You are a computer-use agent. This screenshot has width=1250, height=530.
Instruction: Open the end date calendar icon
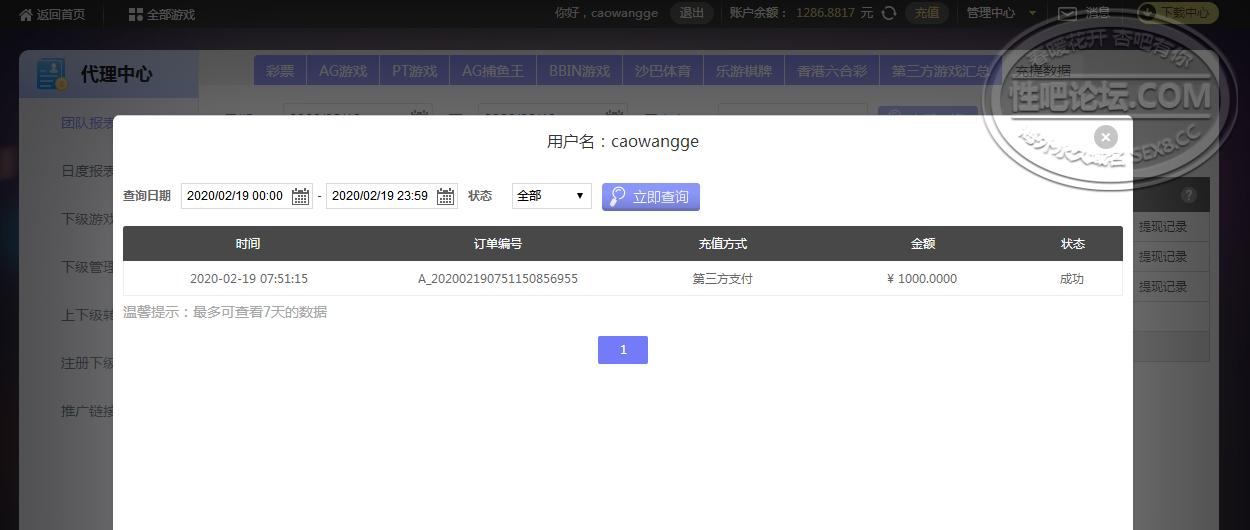(446, 196)
